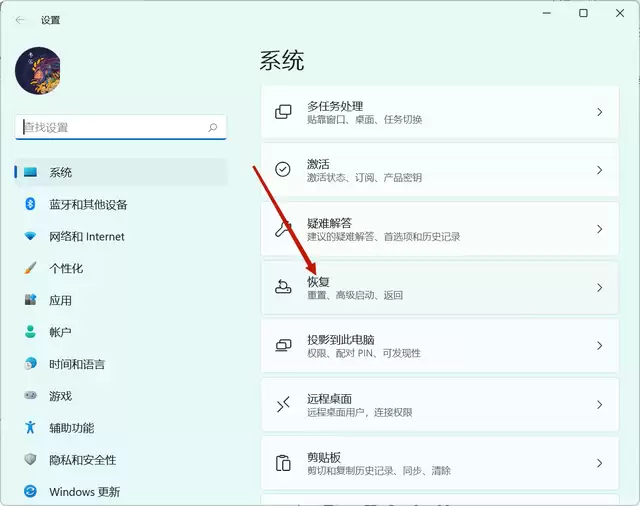Select 时间和语言 in the sidebar

[x=77, y=364]
